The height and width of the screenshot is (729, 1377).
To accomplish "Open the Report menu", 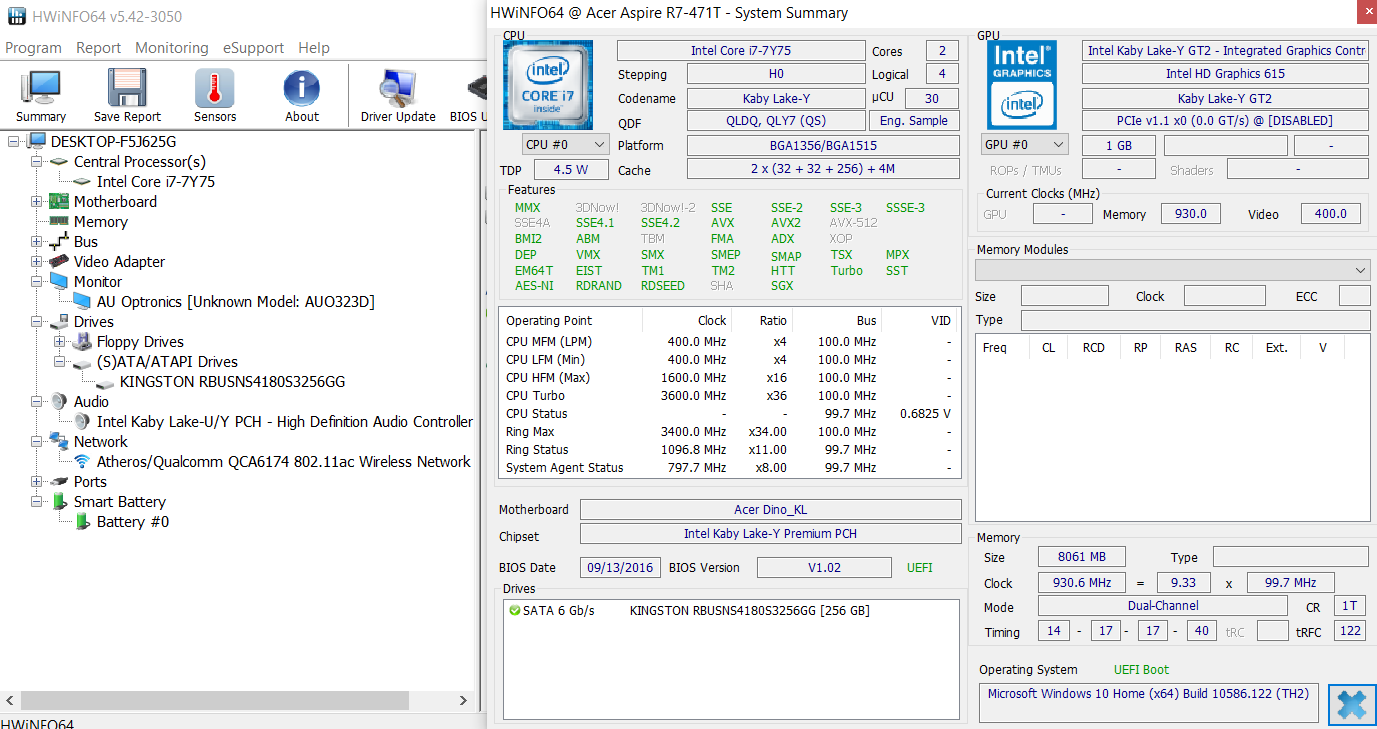I will 98,48.
